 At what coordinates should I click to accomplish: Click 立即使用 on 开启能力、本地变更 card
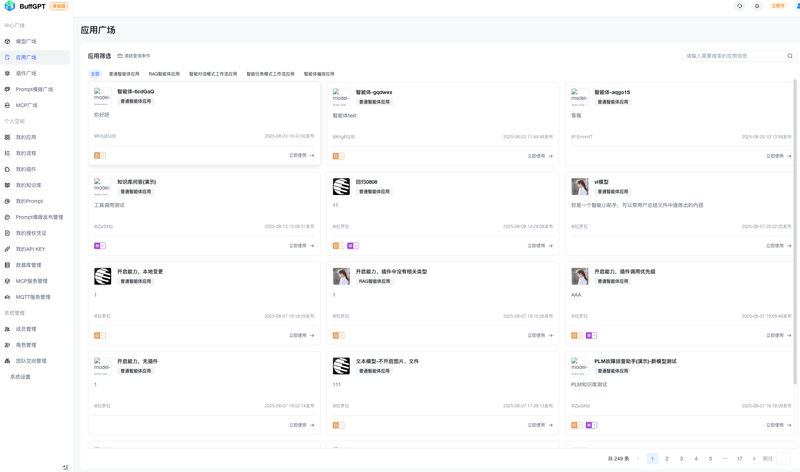point(302,336)
